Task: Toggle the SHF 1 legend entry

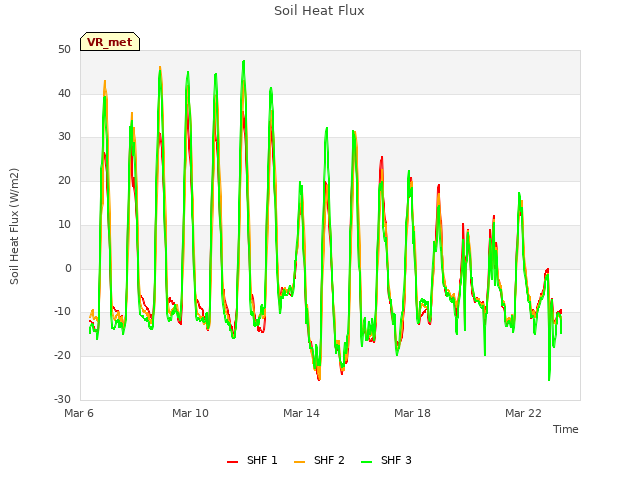Action: click(252, 460)
